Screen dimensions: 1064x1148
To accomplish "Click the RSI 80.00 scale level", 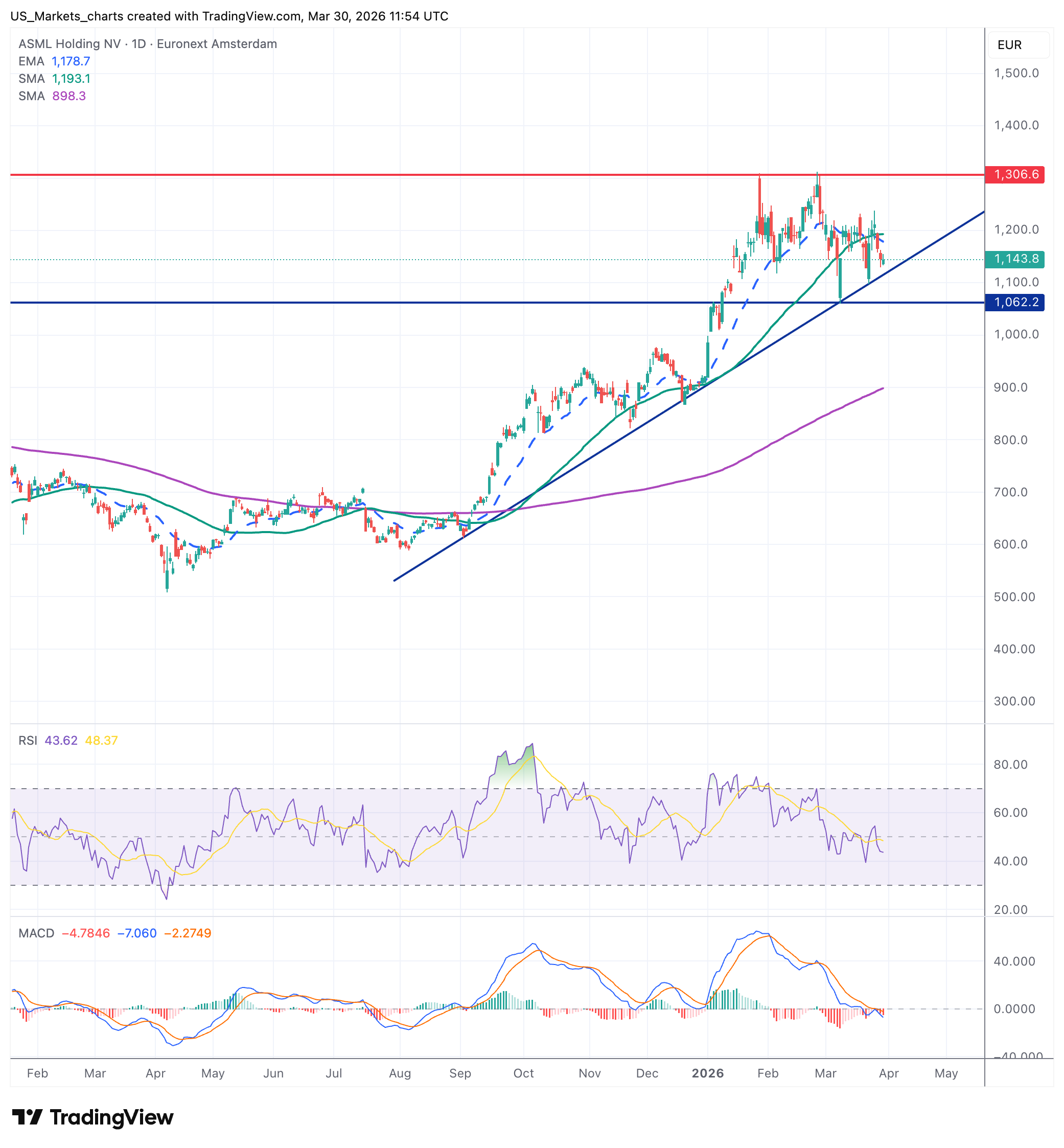I will (x=1010, y=765).
